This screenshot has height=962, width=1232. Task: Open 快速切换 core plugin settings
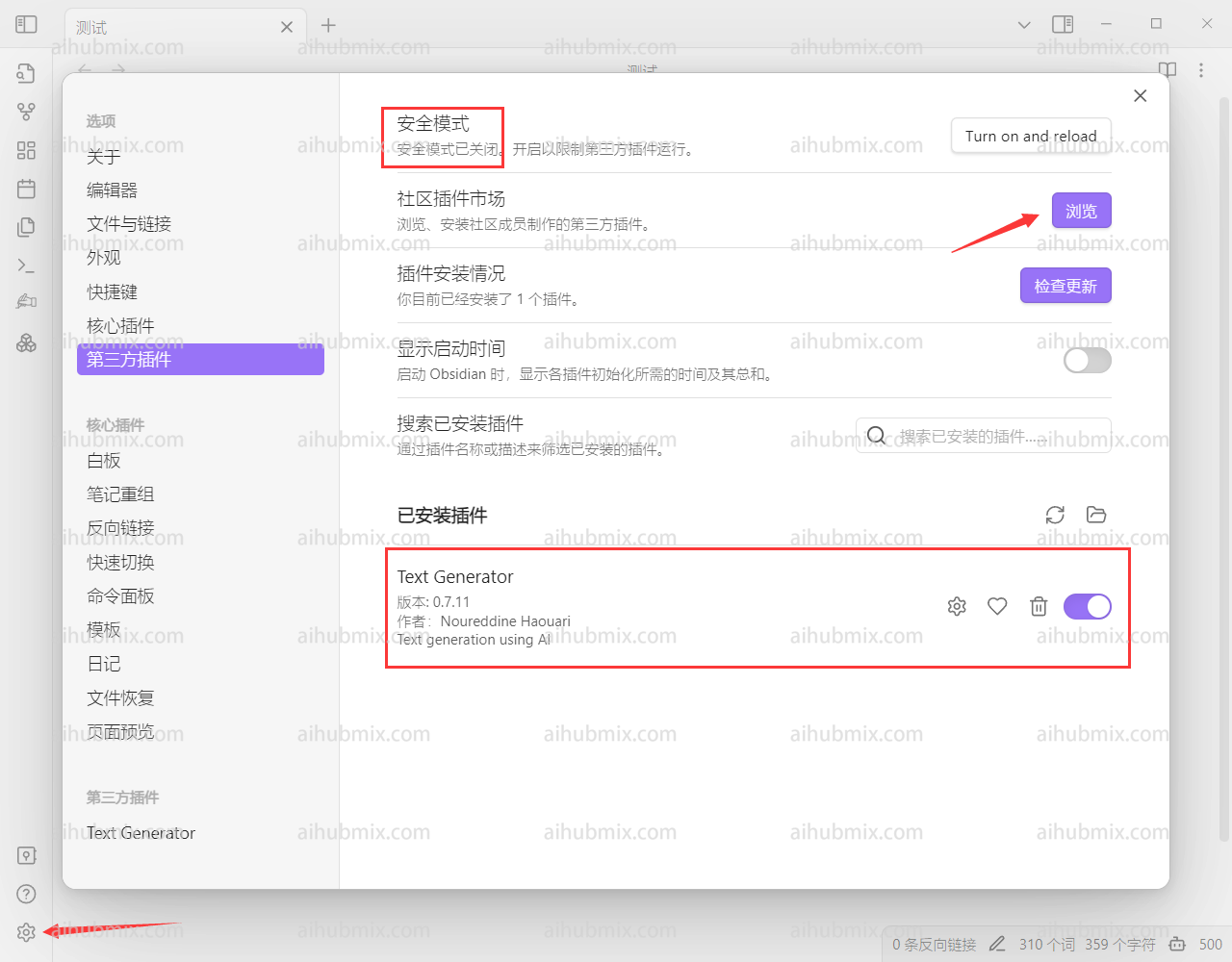coord(200,562)
